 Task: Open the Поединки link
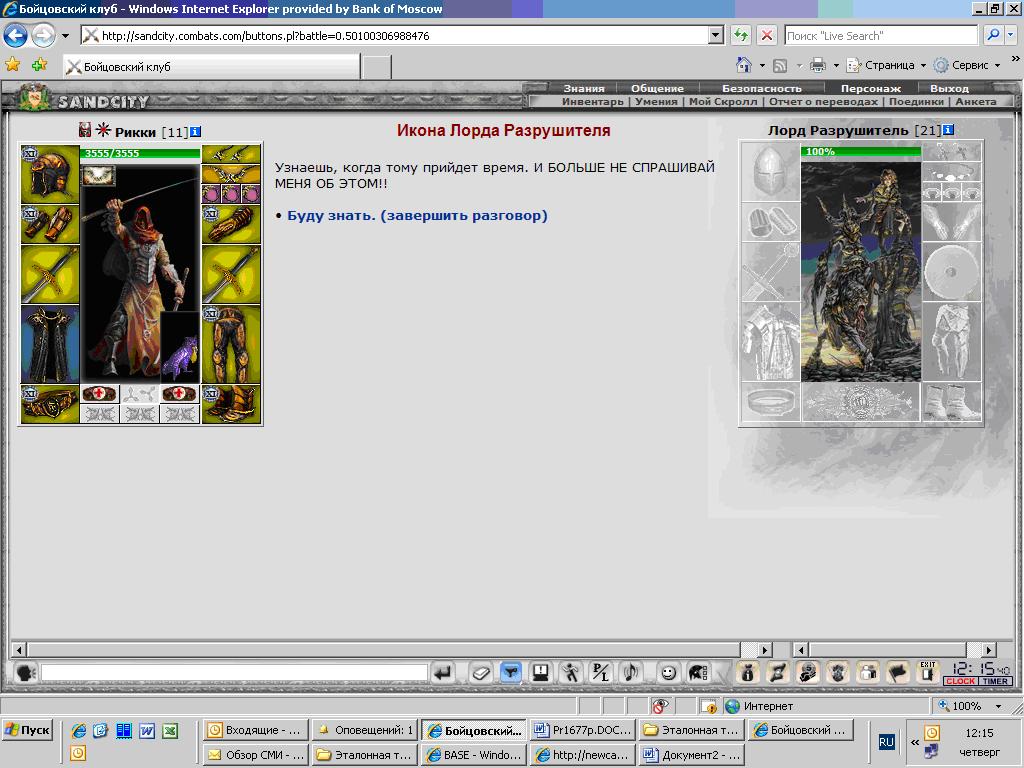[916, 102]
